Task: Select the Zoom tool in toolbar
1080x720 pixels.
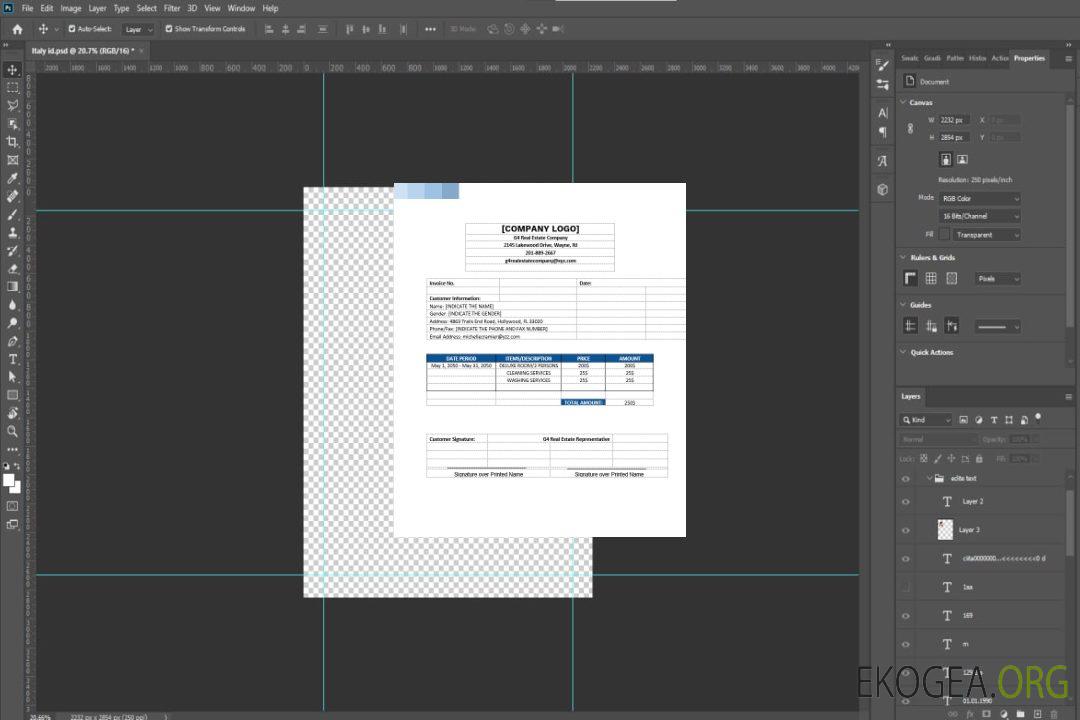Action: tap(12, 431)
